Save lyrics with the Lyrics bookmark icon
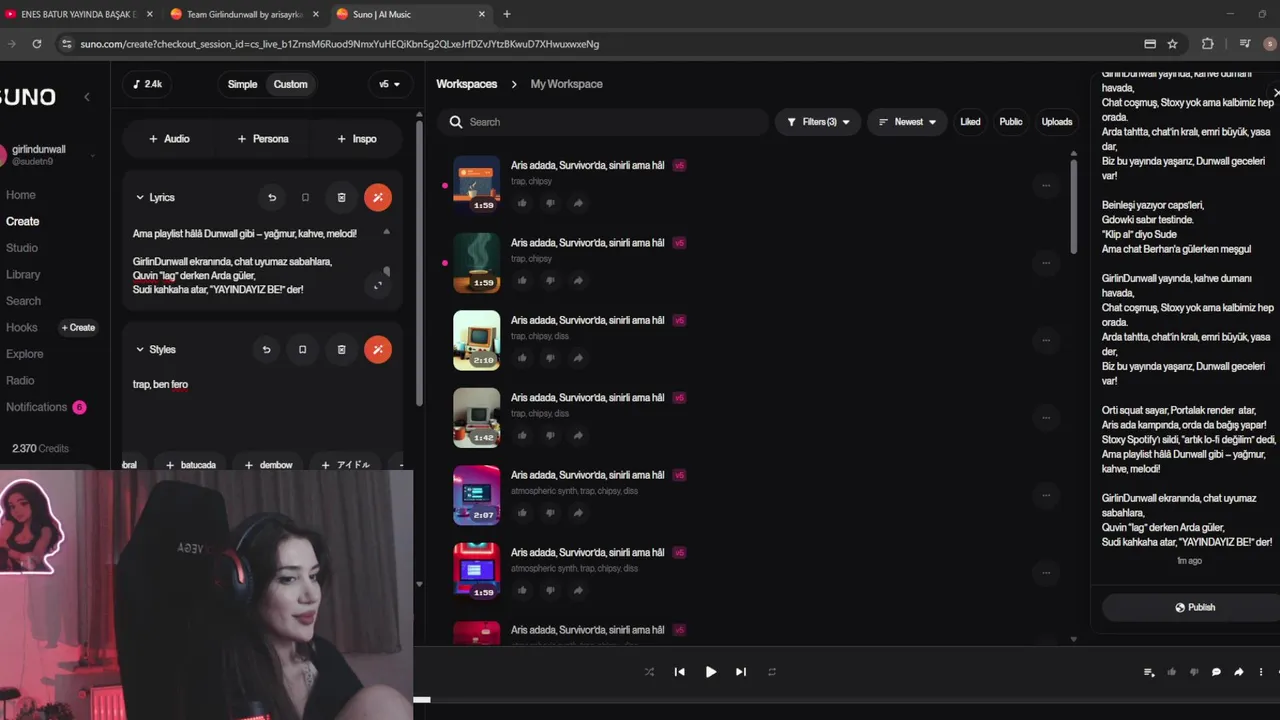This screenshot has height=720, width=1280. [305, 198]
